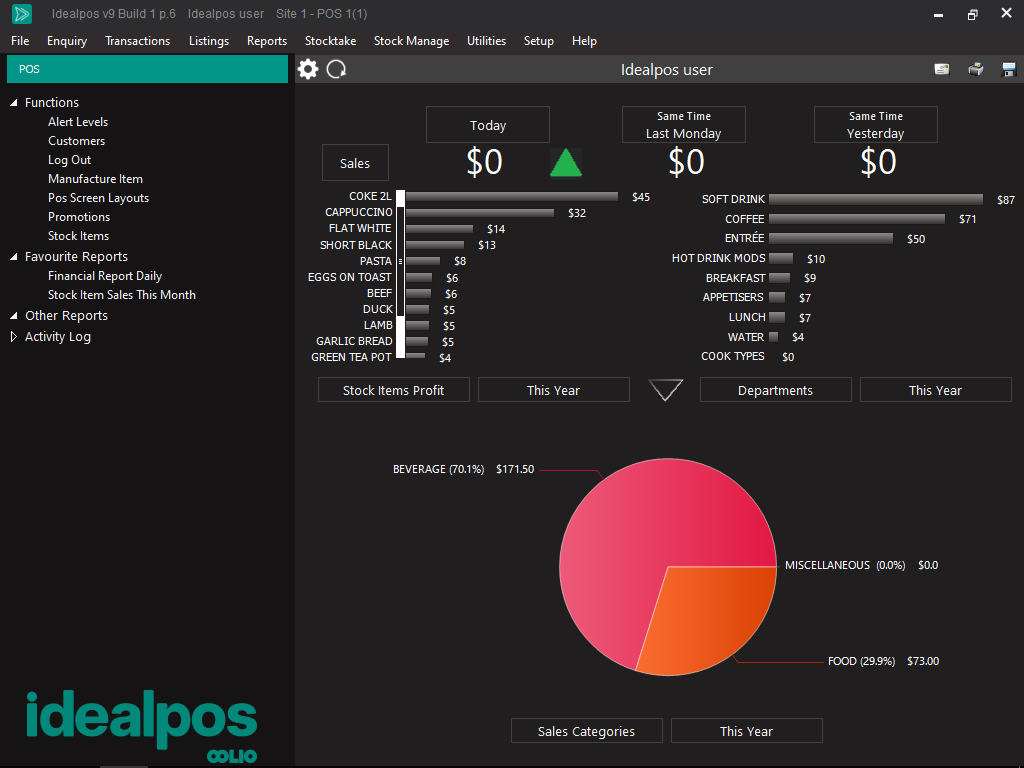This screenshot has height=768, width=1024.
Task: Click the printer icon in header
Action: pos(975,69)
